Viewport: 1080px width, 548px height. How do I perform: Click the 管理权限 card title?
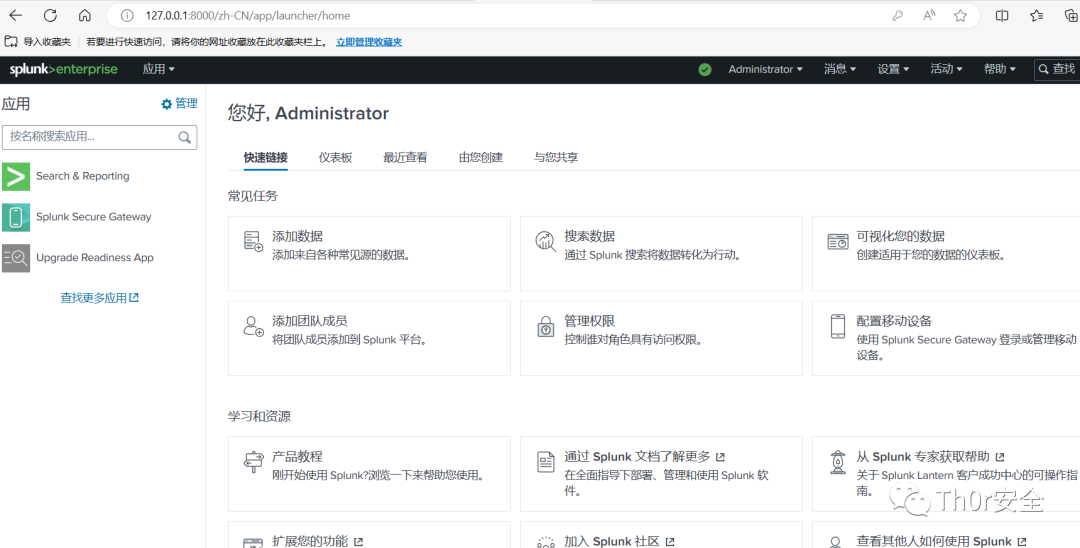pos(590,321)
